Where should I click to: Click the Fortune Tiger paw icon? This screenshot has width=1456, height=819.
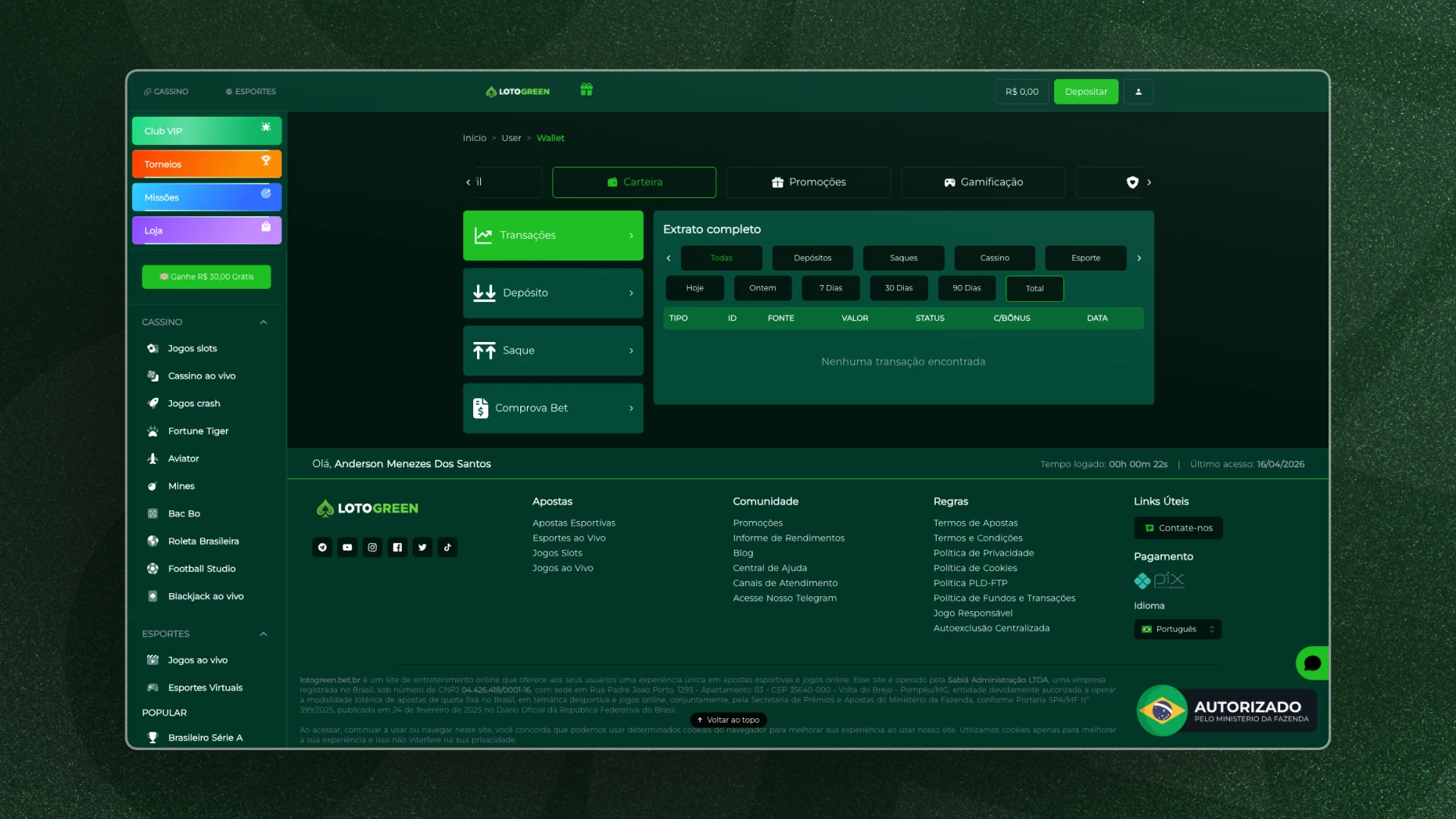pyautogui.click(x=152, y=431)
